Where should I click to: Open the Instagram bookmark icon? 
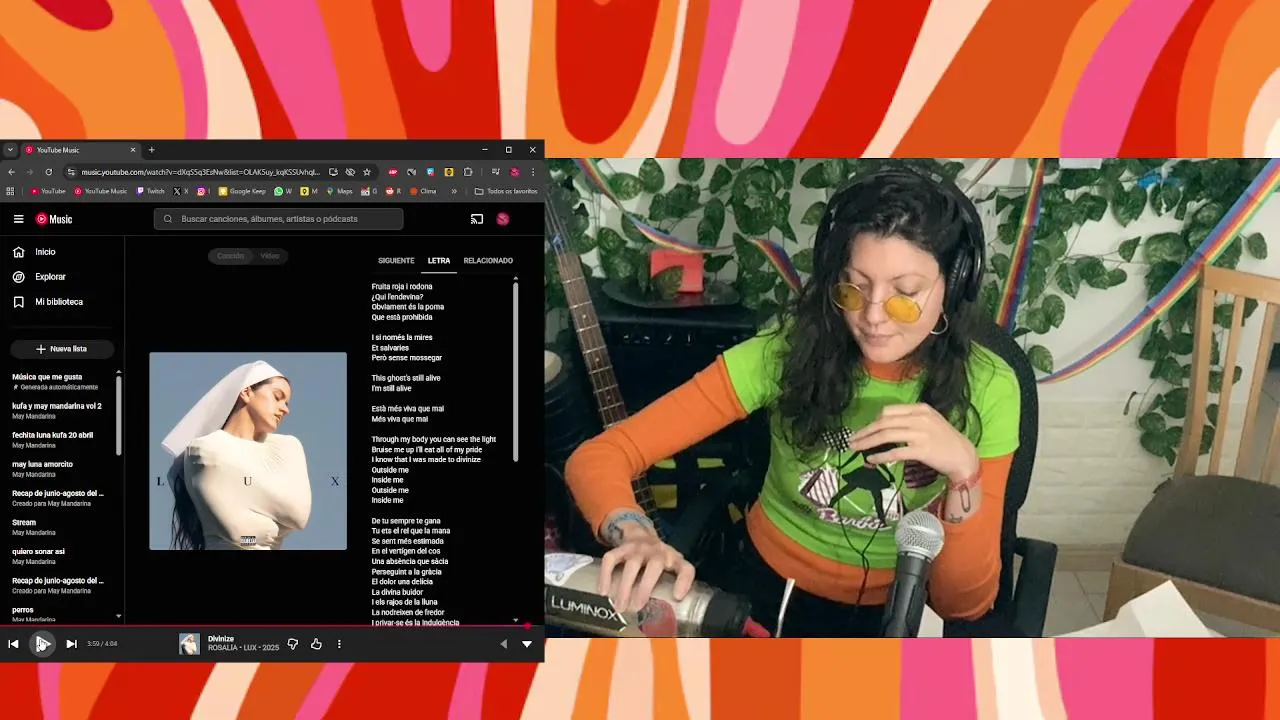202,191
